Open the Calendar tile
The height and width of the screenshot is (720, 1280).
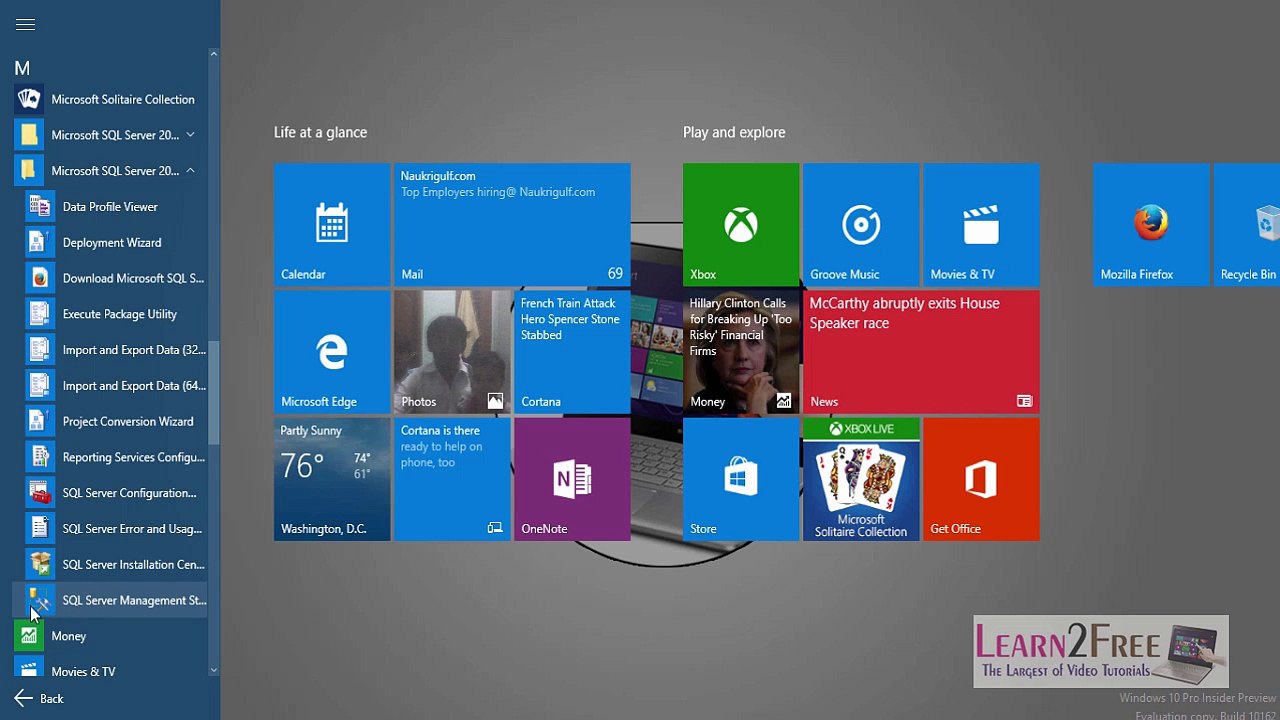coord(332,225)
